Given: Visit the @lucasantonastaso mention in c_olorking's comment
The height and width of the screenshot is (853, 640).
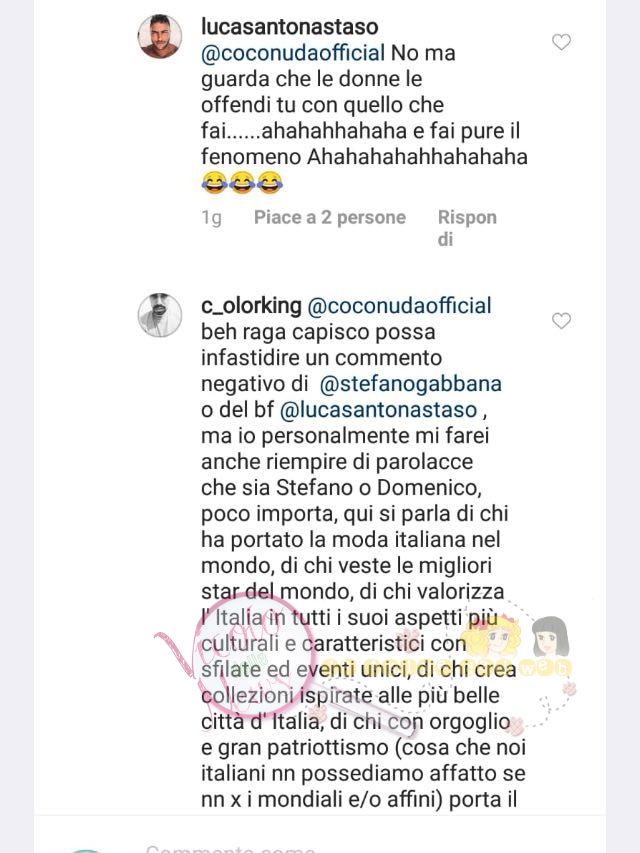Looking at the screenshot, I should (x=378, y=410).
